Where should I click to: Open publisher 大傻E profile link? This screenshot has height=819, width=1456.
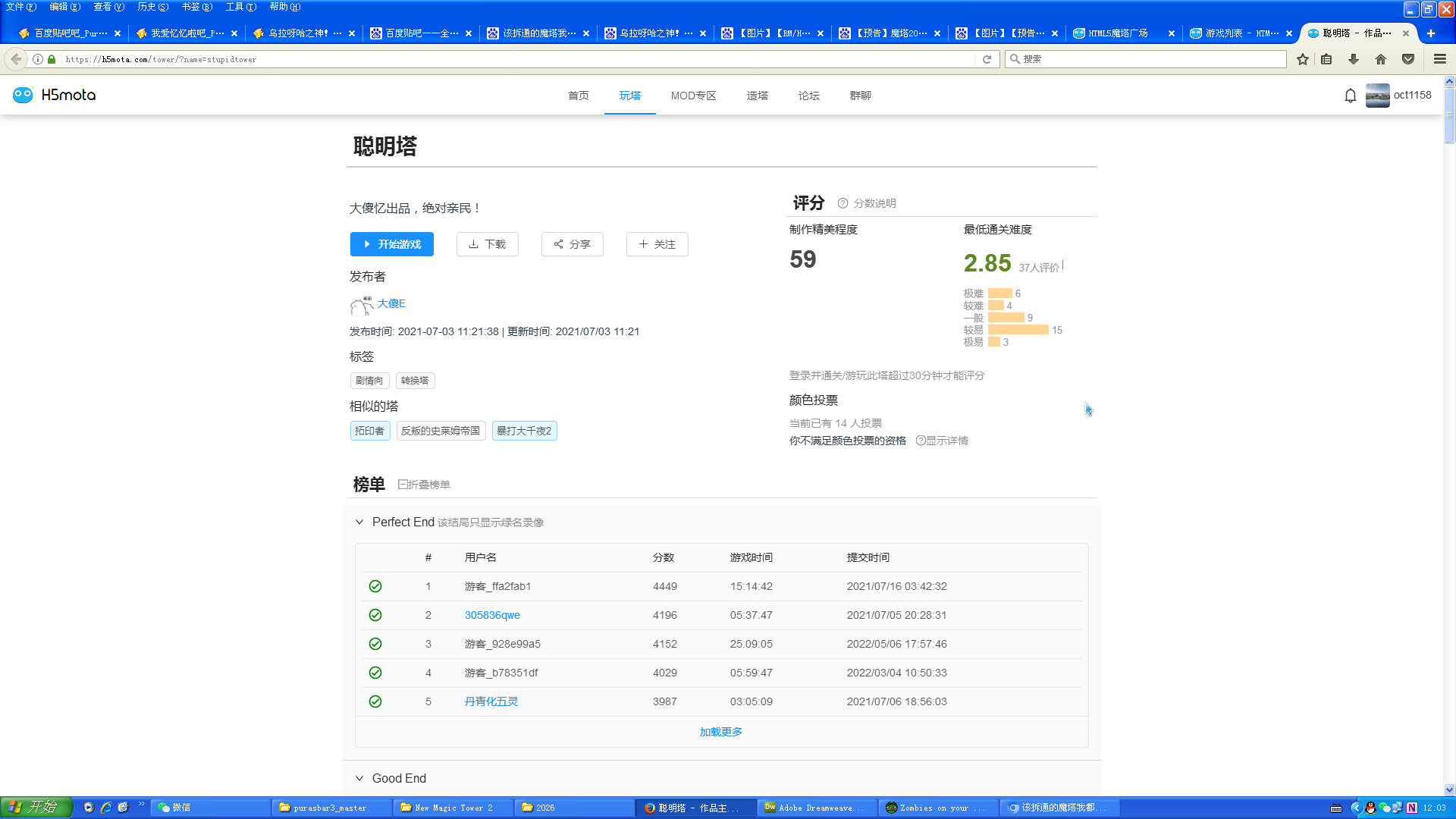[x=391, y=303]
